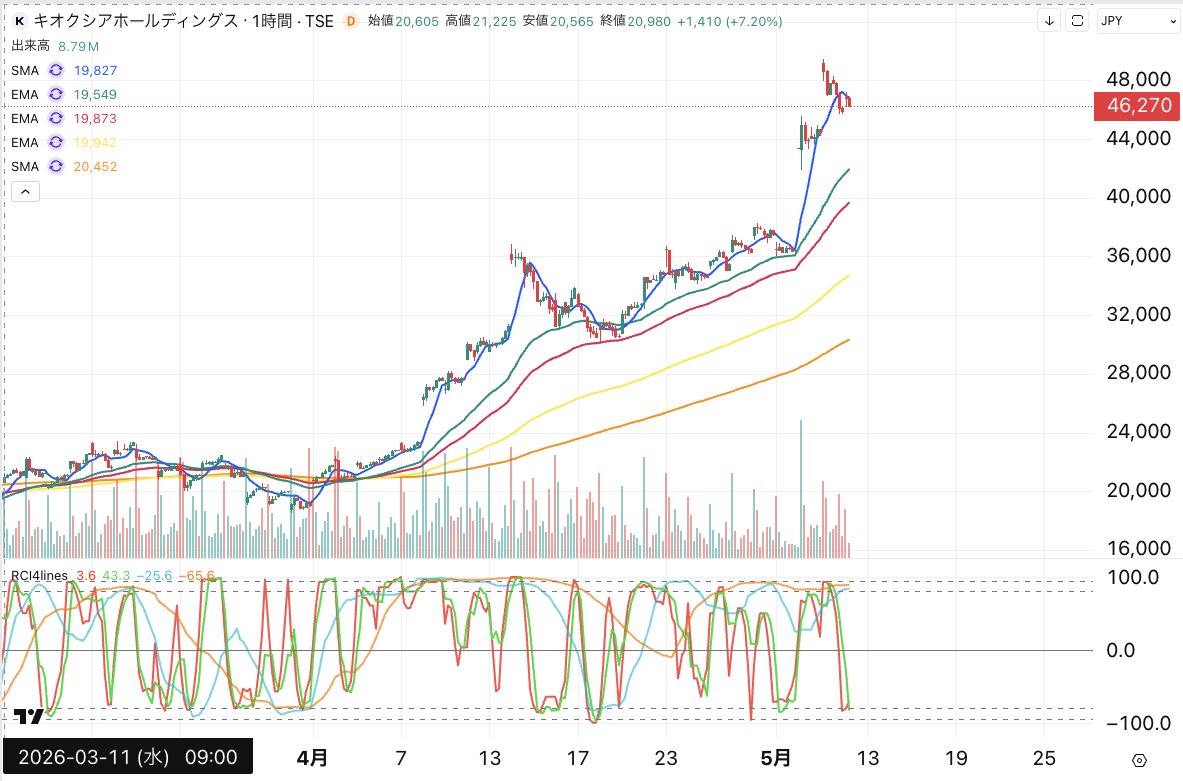Click the down-arrow button beside JPY
This screenshot has height=781, width=1183.
(1049, 21)
